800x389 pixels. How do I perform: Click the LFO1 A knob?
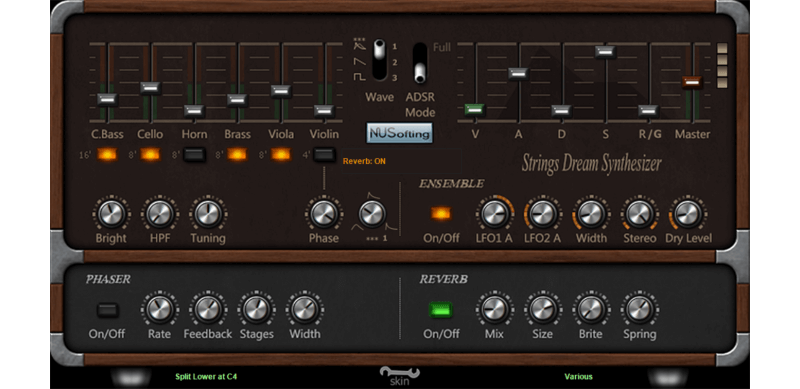click(494, 214)
